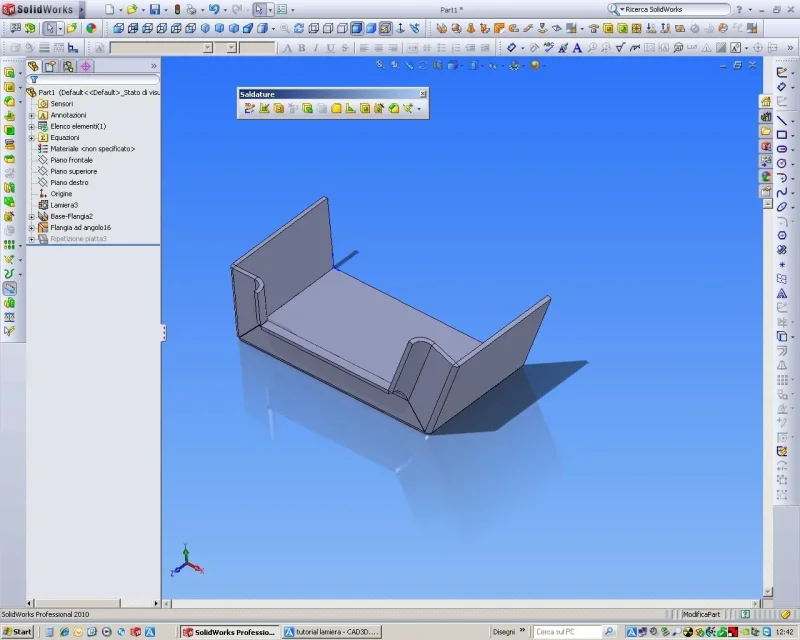
Task: Click the traffic-light Rebuild icon
Action: (178, 9)
